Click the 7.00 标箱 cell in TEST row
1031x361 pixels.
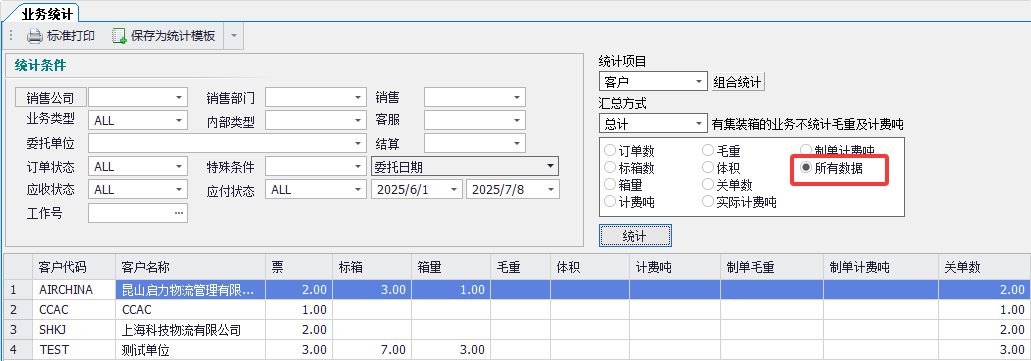[372, 350]
